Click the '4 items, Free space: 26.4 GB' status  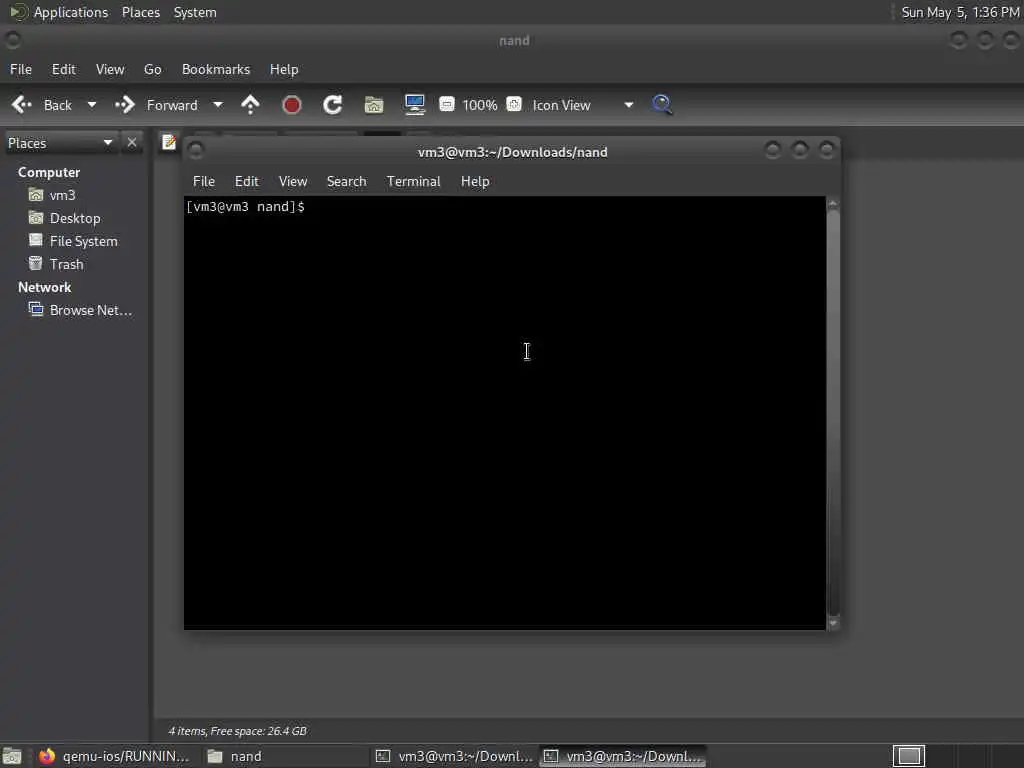click(x=237, y=731)
